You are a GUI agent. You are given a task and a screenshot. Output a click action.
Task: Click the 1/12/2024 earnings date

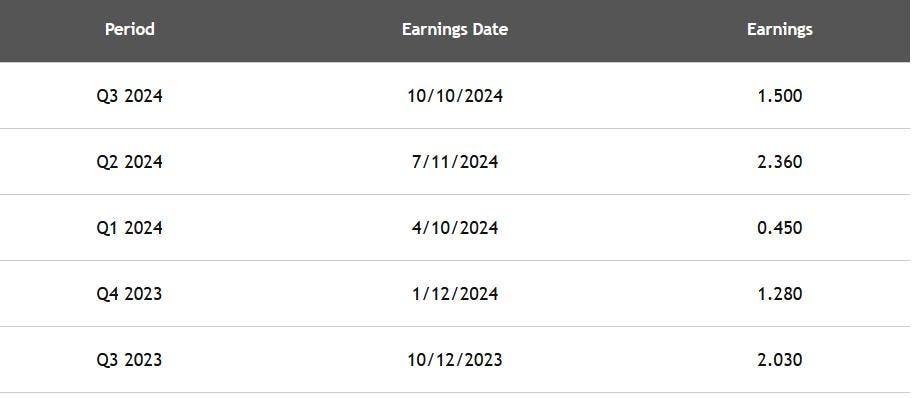pos(455,294)
